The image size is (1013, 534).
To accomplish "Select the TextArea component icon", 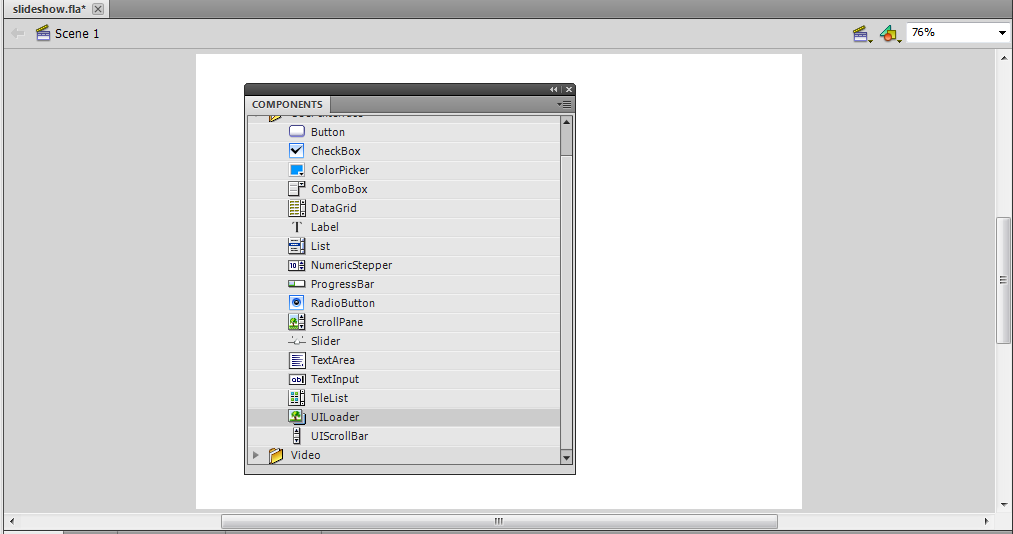I will [x=297, y=360].
